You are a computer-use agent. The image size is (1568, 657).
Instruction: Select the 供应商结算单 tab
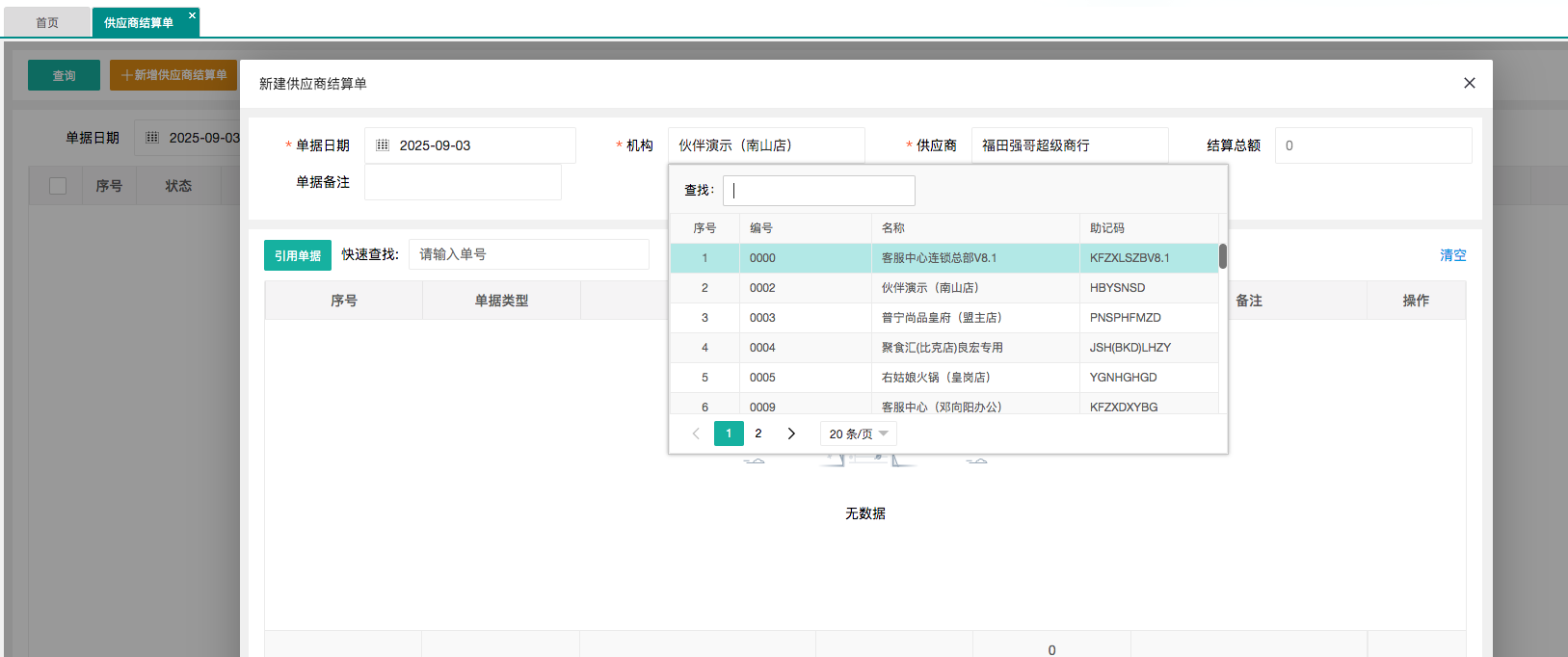(x=139, y=22)
